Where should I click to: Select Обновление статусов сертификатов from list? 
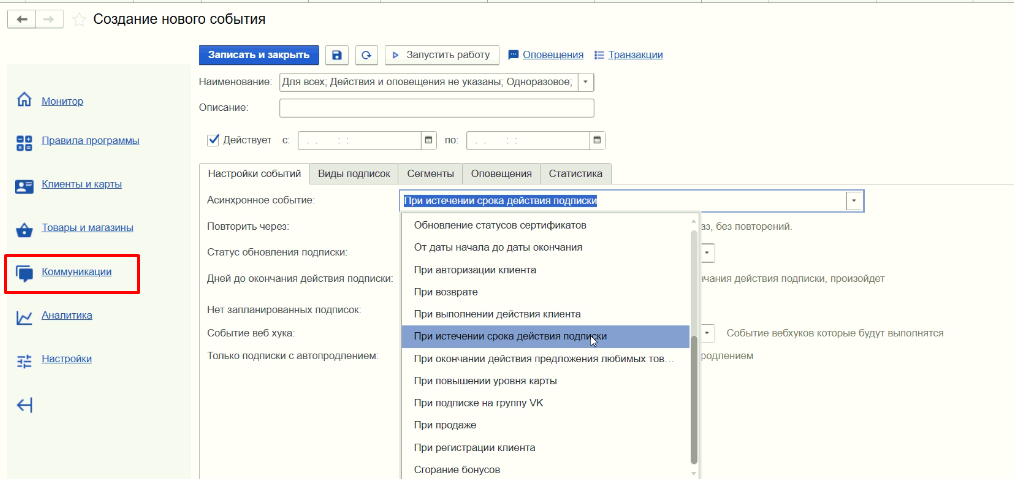(x=546, y=226)
